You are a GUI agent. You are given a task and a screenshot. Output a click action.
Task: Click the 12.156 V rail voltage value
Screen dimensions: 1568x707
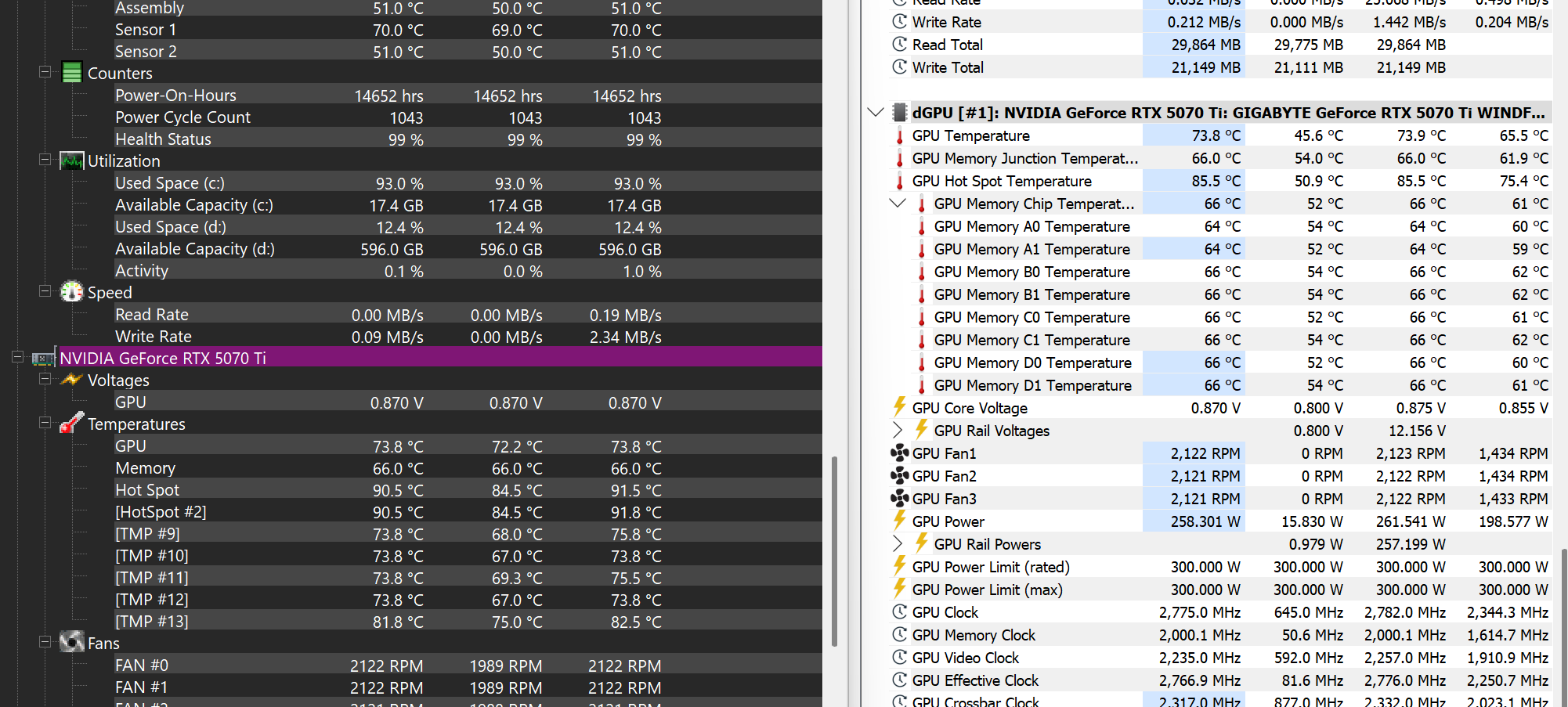1417,431
